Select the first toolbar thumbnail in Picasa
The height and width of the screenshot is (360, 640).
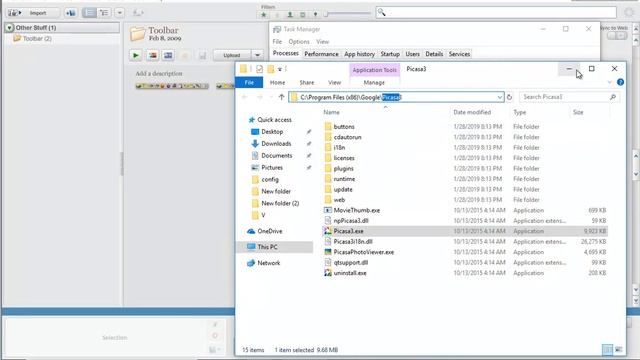tap(172, 86)
